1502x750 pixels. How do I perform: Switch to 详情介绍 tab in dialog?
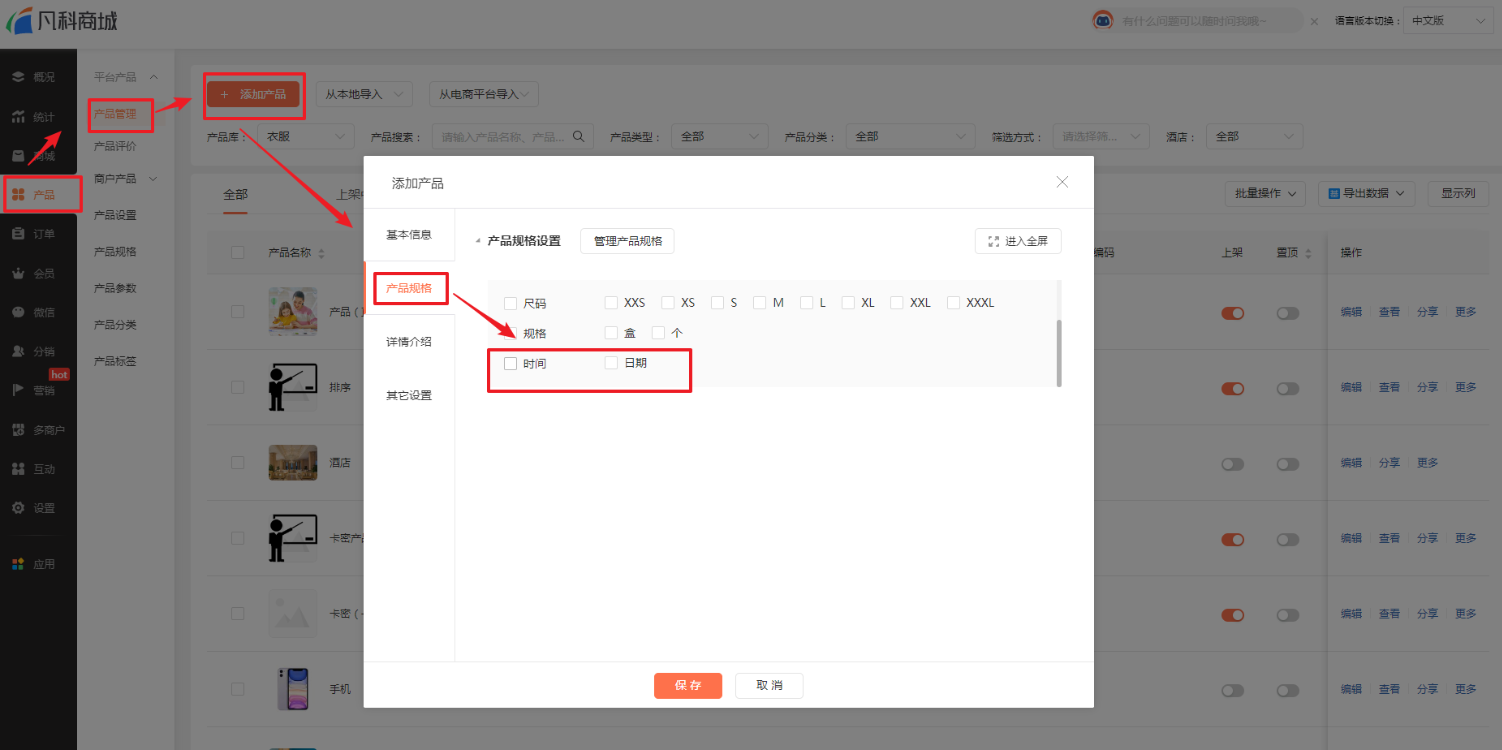point(409,342)
